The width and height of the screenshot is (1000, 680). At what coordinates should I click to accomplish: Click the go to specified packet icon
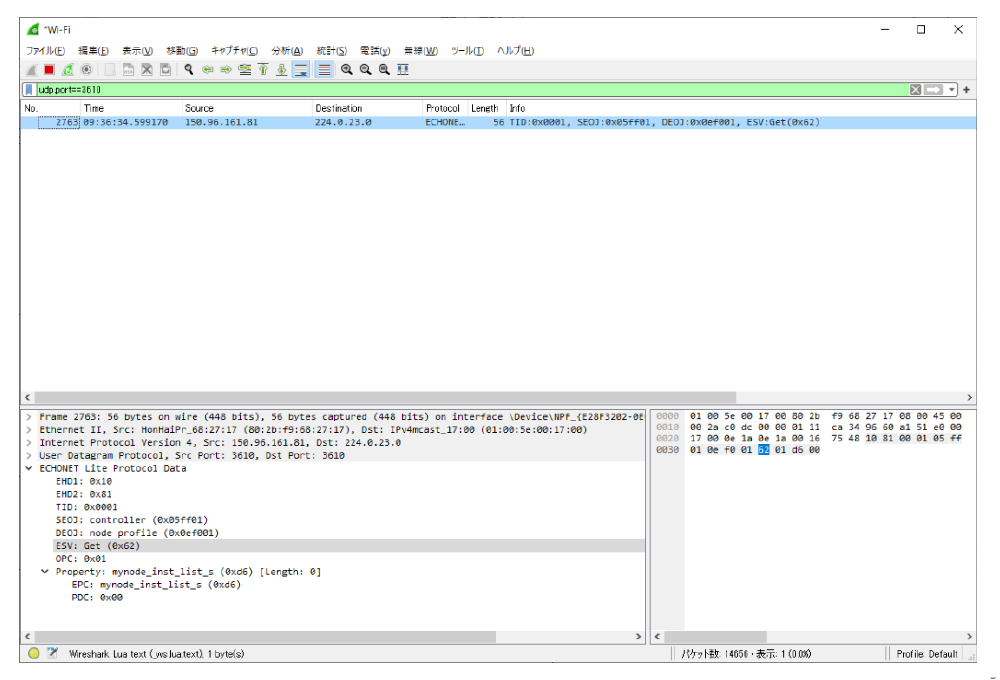click(x=244, y=70)
